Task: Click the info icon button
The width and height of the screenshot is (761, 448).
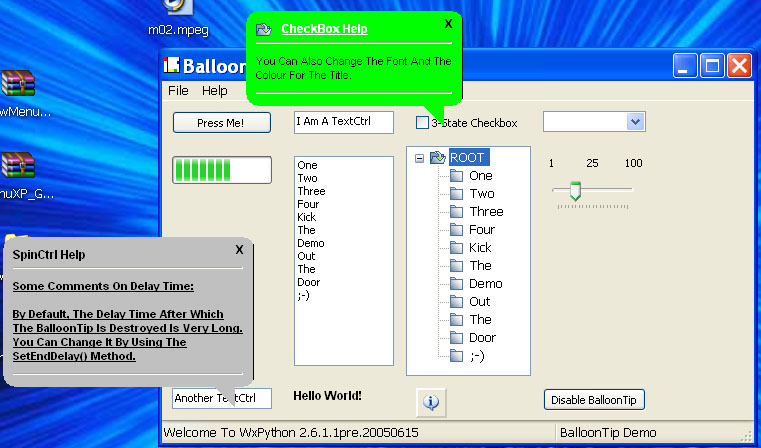Action: [431, 401]
